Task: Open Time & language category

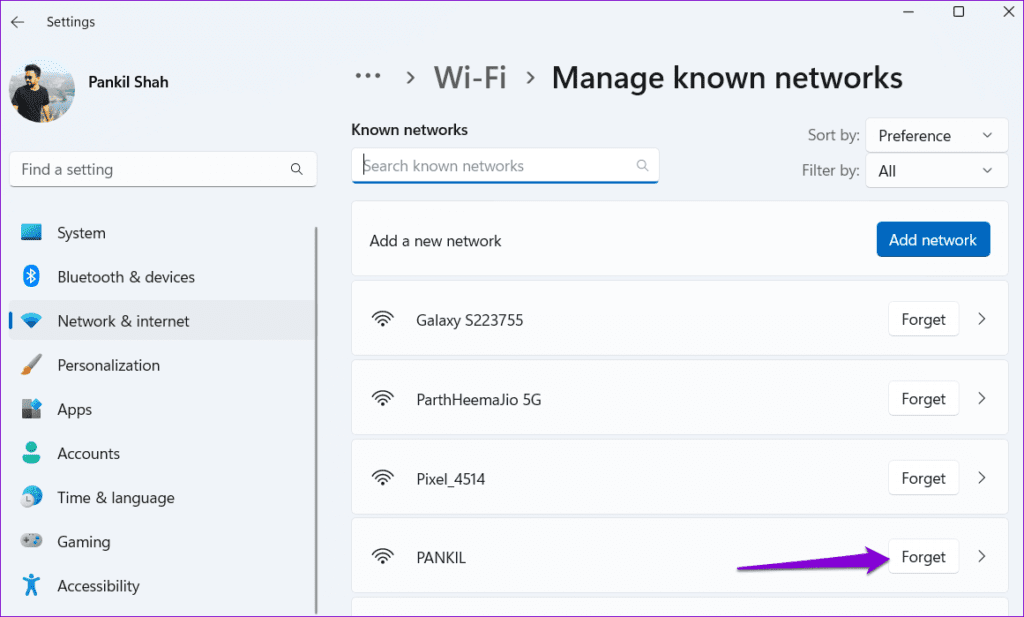Action: point(116,498)
